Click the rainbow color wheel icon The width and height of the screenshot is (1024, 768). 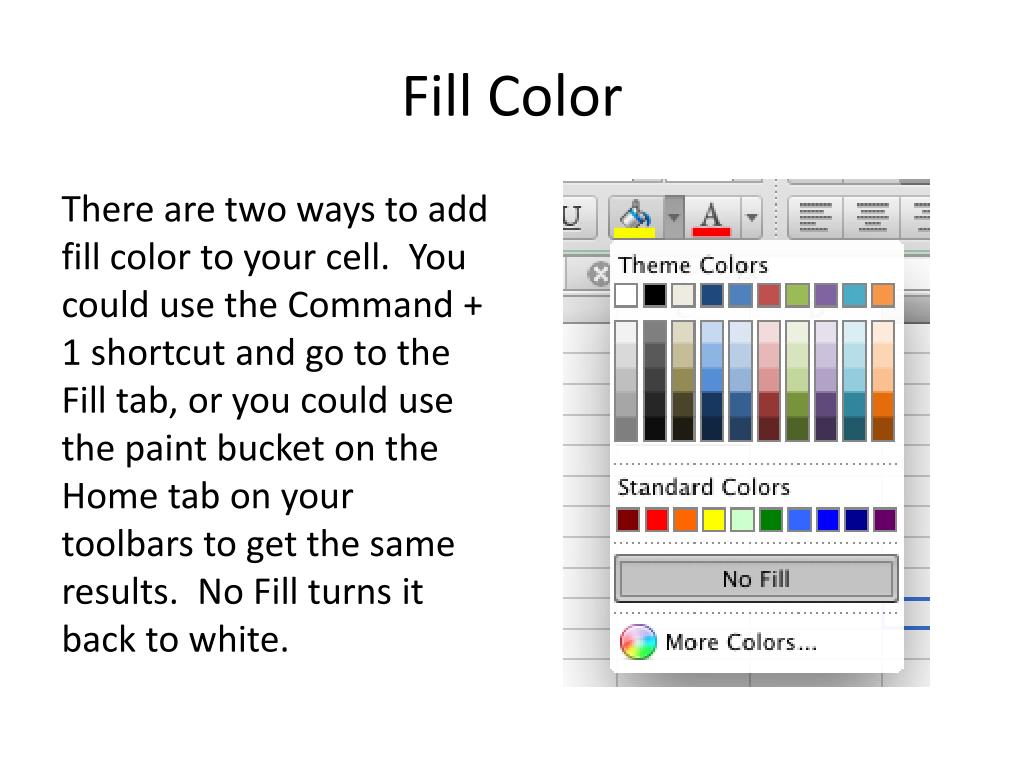click(638, 642)
